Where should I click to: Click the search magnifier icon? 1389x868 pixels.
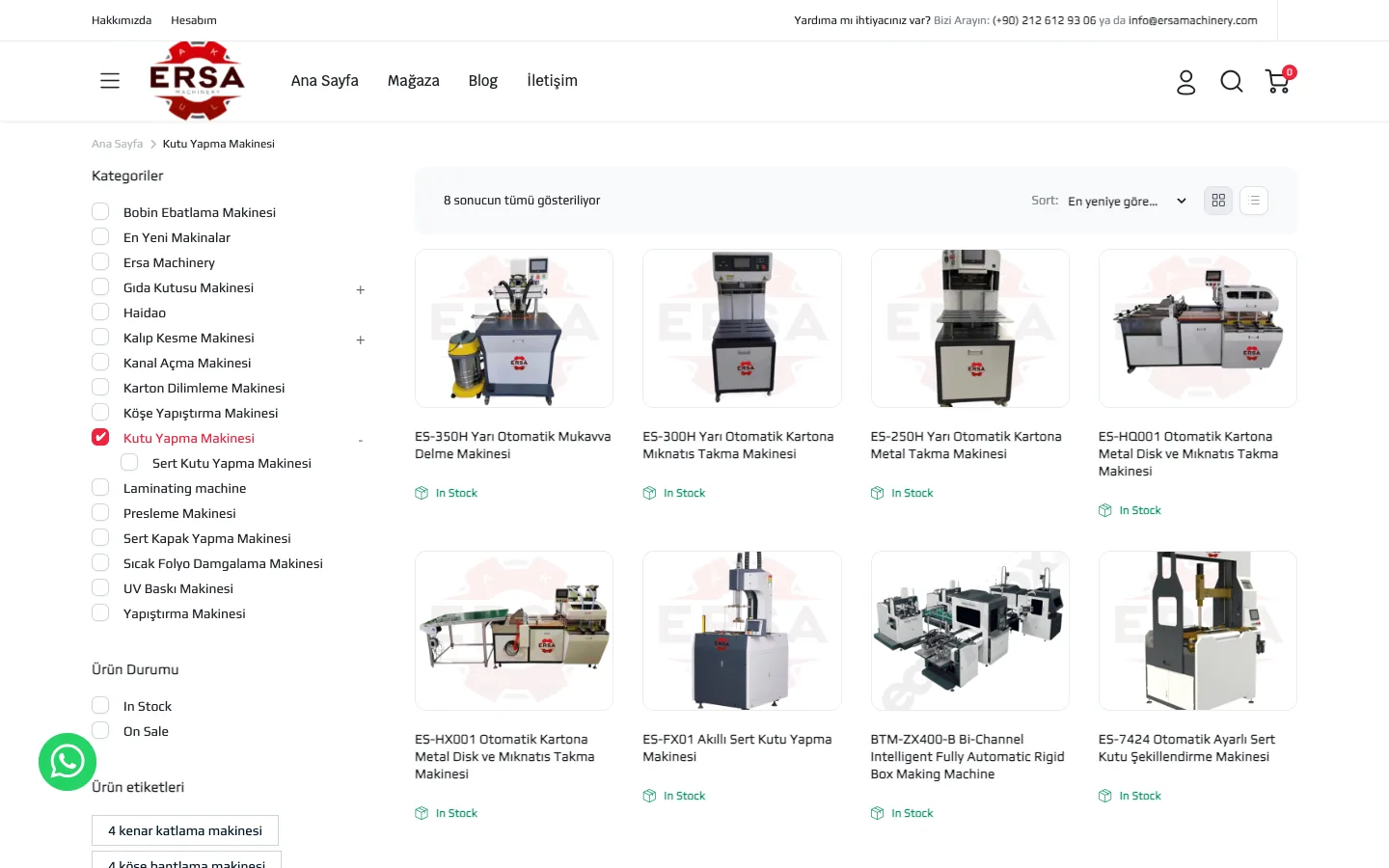point(1232,82)
